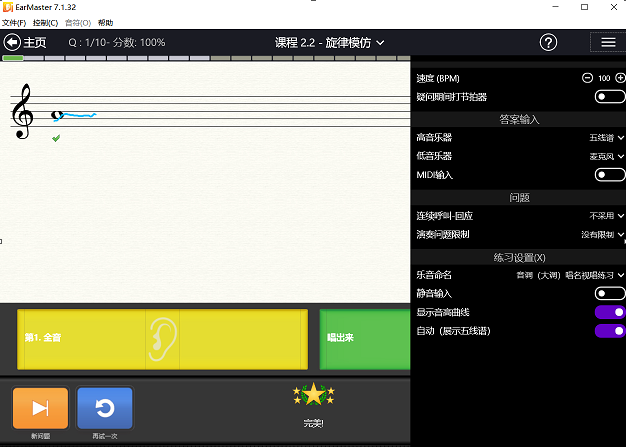Expand the 低音乐器 麦克风 dropdown
This screenshot has width=626, height=447.
[x=606, y=156]
